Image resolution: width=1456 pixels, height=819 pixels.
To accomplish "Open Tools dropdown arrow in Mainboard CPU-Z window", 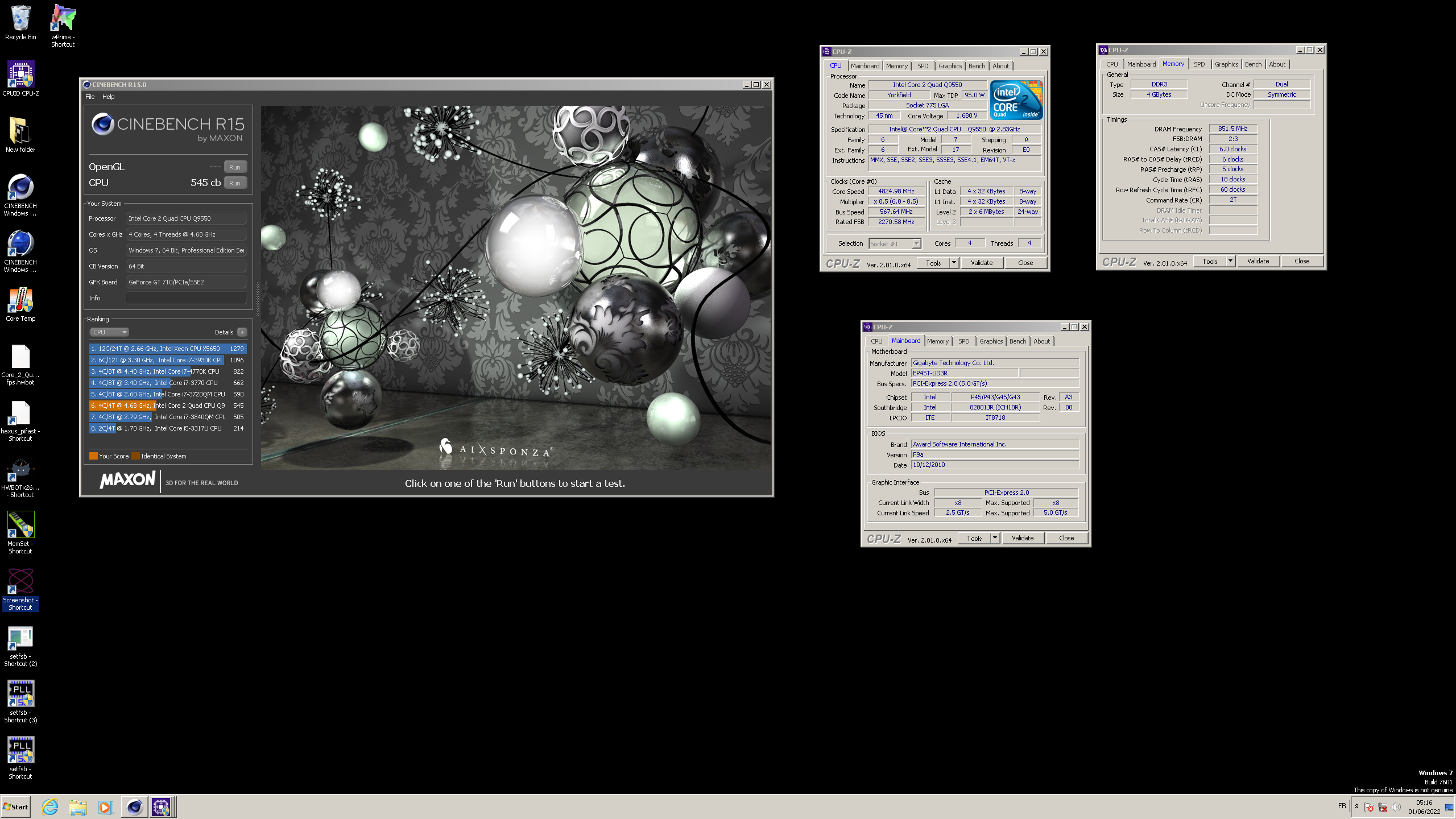I will click(x=995, y=538).
